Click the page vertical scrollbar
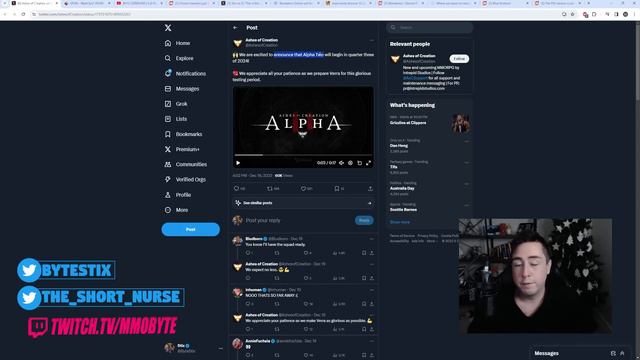640x360 pixels. (638, 61)
